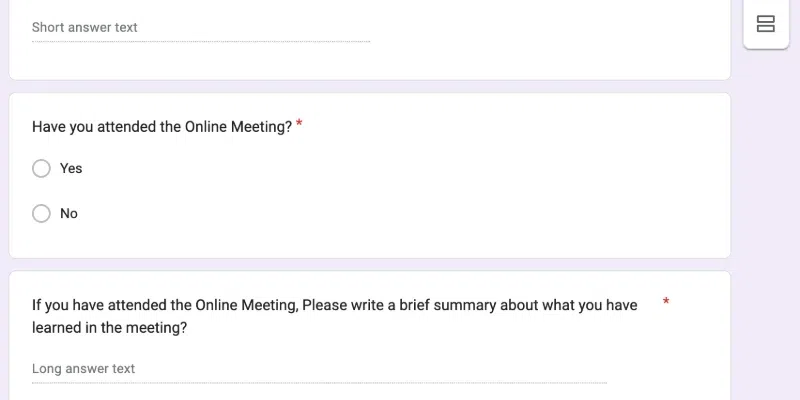Click the red asterisk beside summary question

(666, 302)
